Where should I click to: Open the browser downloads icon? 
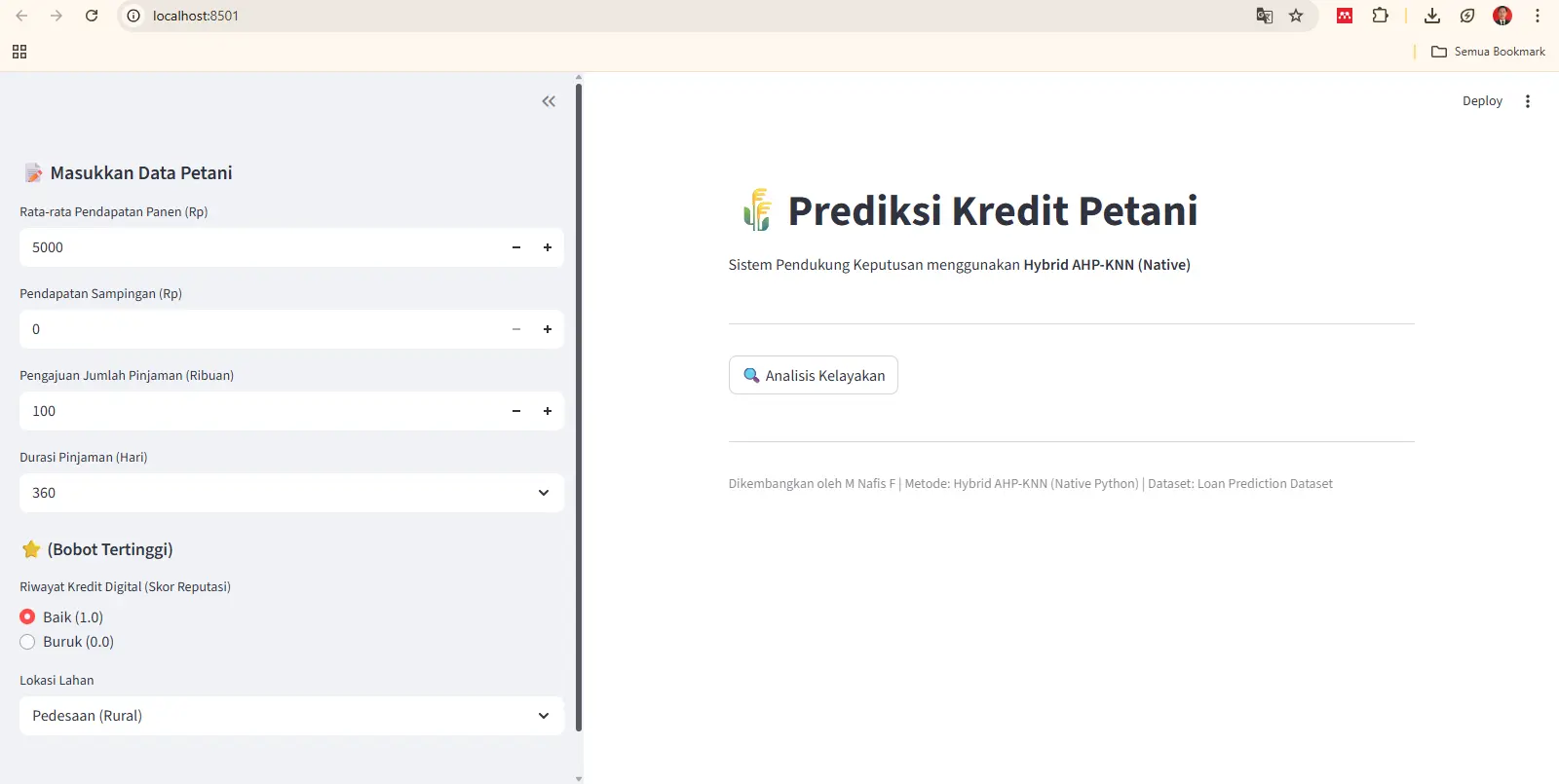pyautogui.click(x=1431, y=16)
